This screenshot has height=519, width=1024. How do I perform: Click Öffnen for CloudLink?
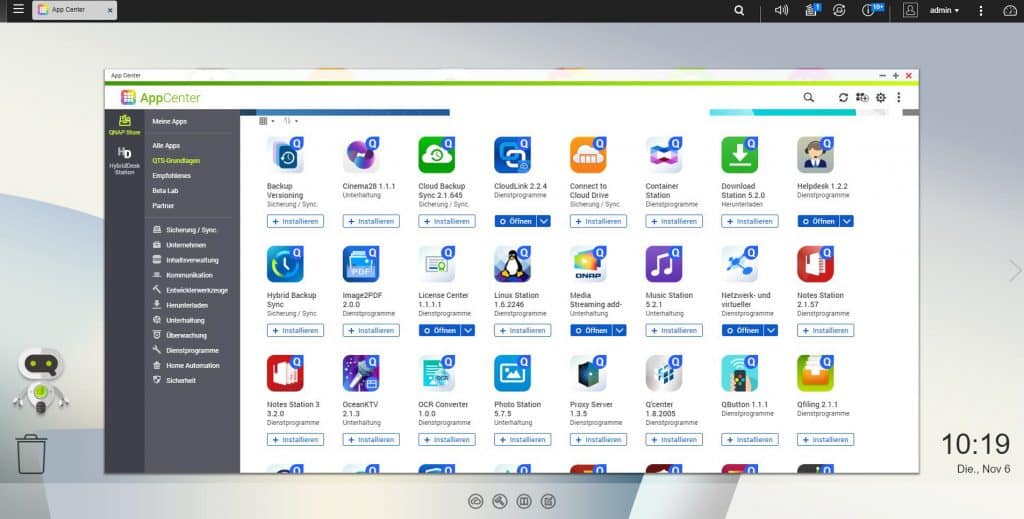click(515, 221)
